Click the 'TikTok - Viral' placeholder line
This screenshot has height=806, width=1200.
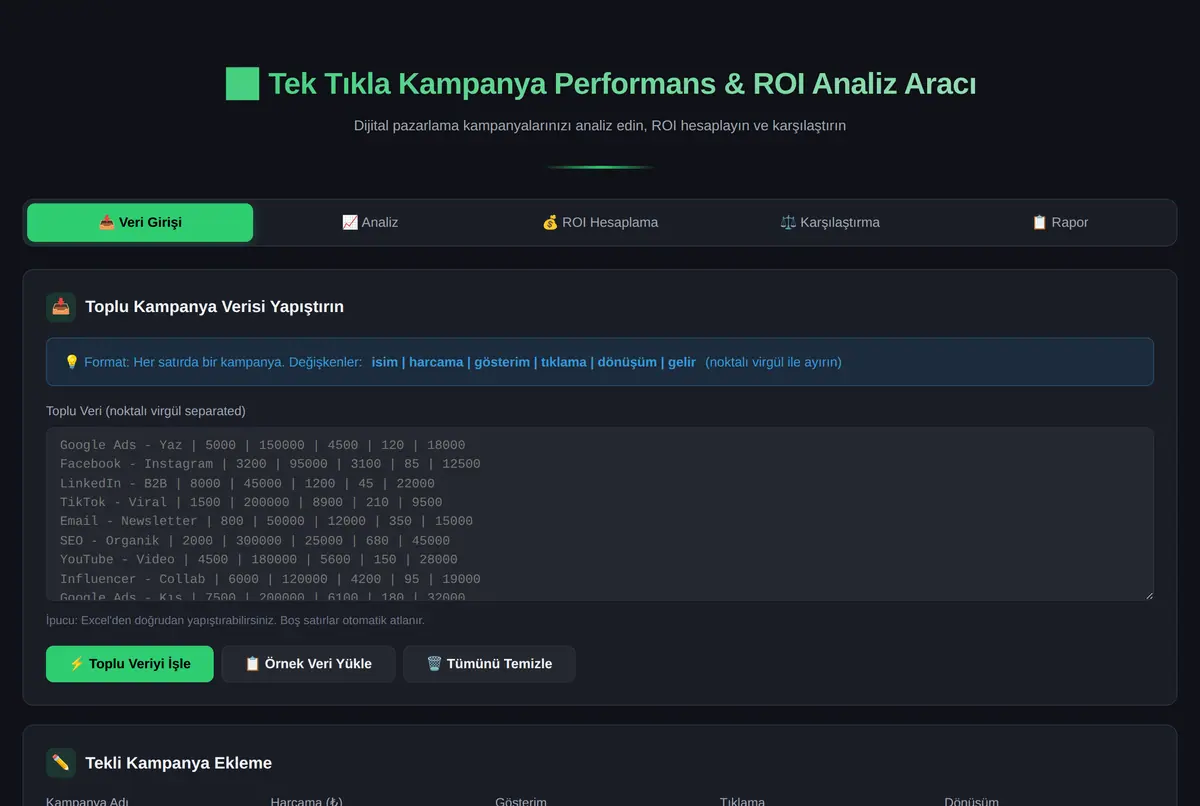pos(251,502)
